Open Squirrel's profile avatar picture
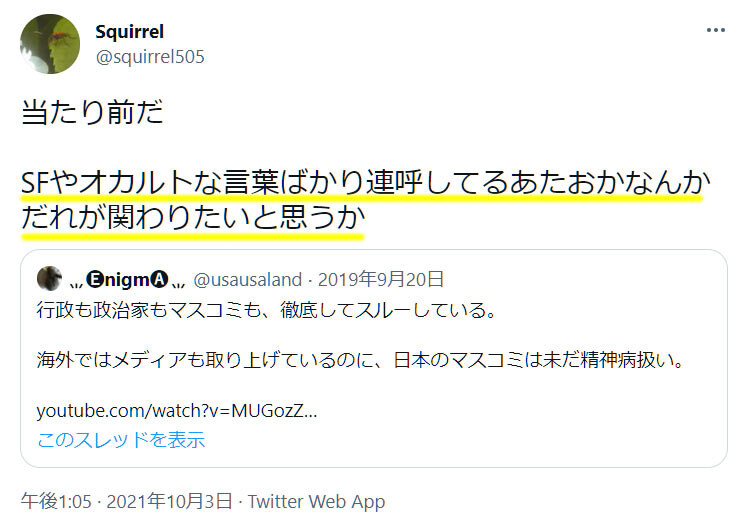 pos(50,44)
